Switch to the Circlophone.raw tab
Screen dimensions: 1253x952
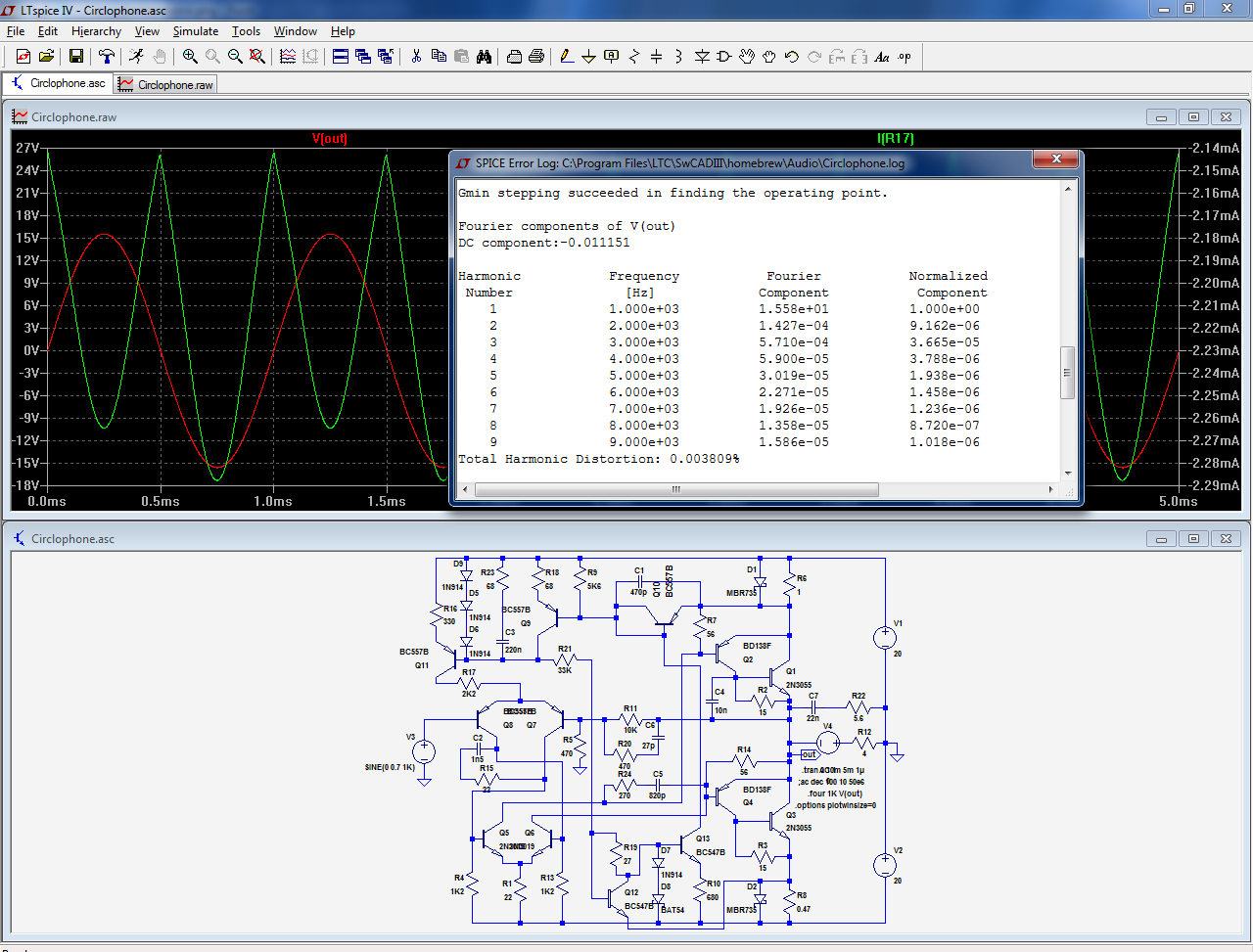pyautogui.click(x=164, y=84)
